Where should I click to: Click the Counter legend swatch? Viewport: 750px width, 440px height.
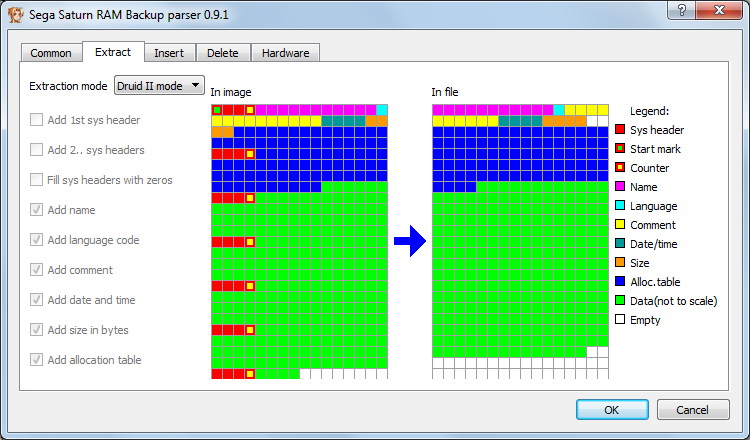(620, 167)
